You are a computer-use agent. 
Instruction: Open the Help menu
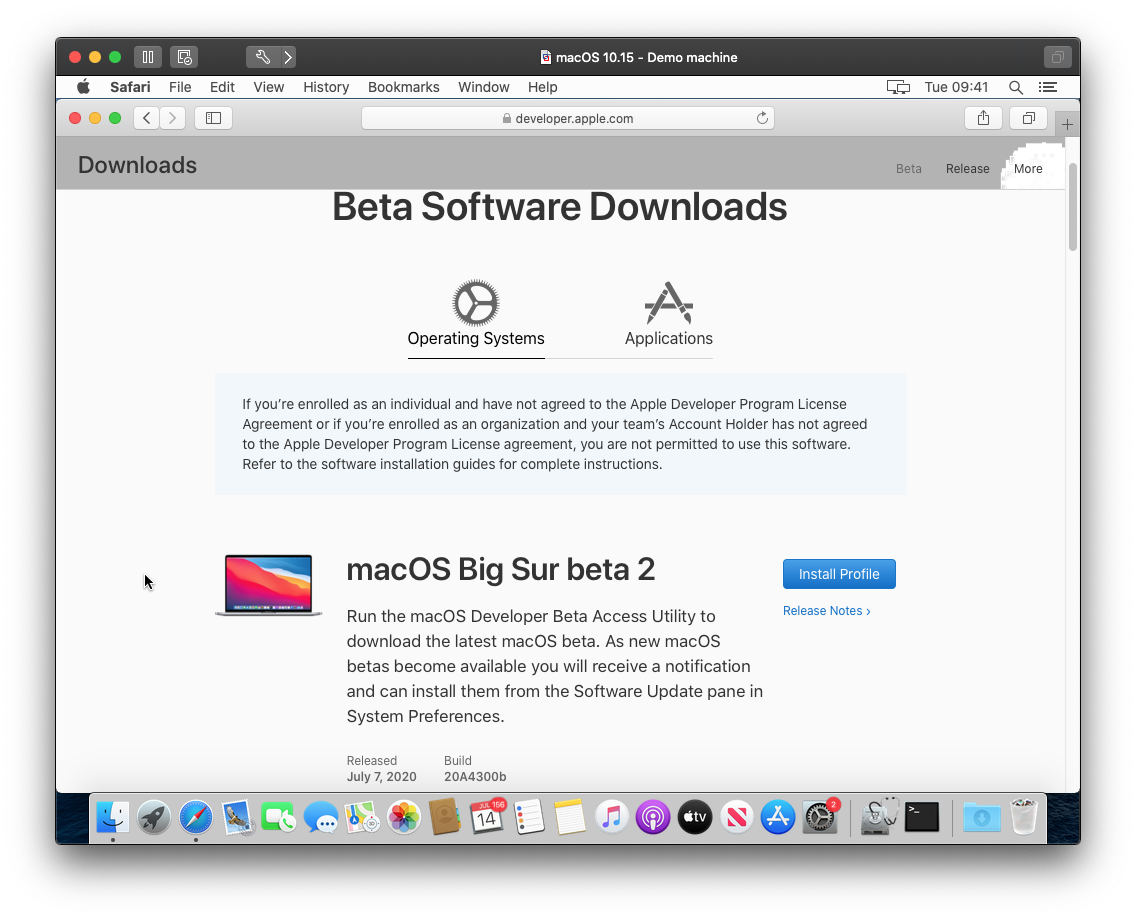(543, 87)
